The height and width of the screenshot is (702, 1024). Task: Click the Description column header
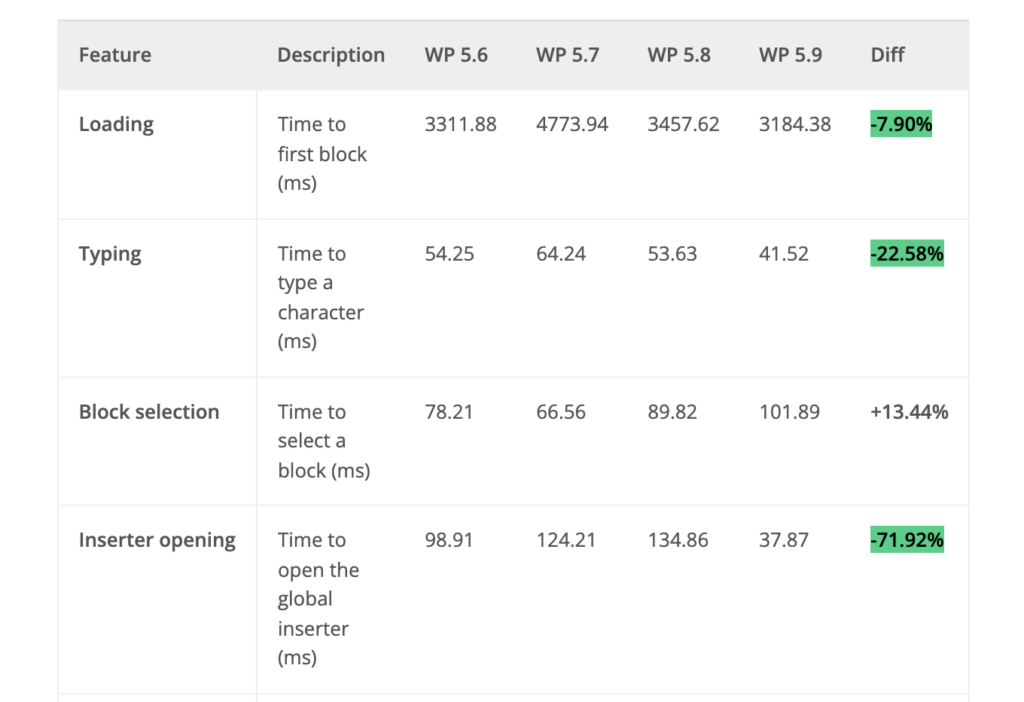click(x=331, y=55)
